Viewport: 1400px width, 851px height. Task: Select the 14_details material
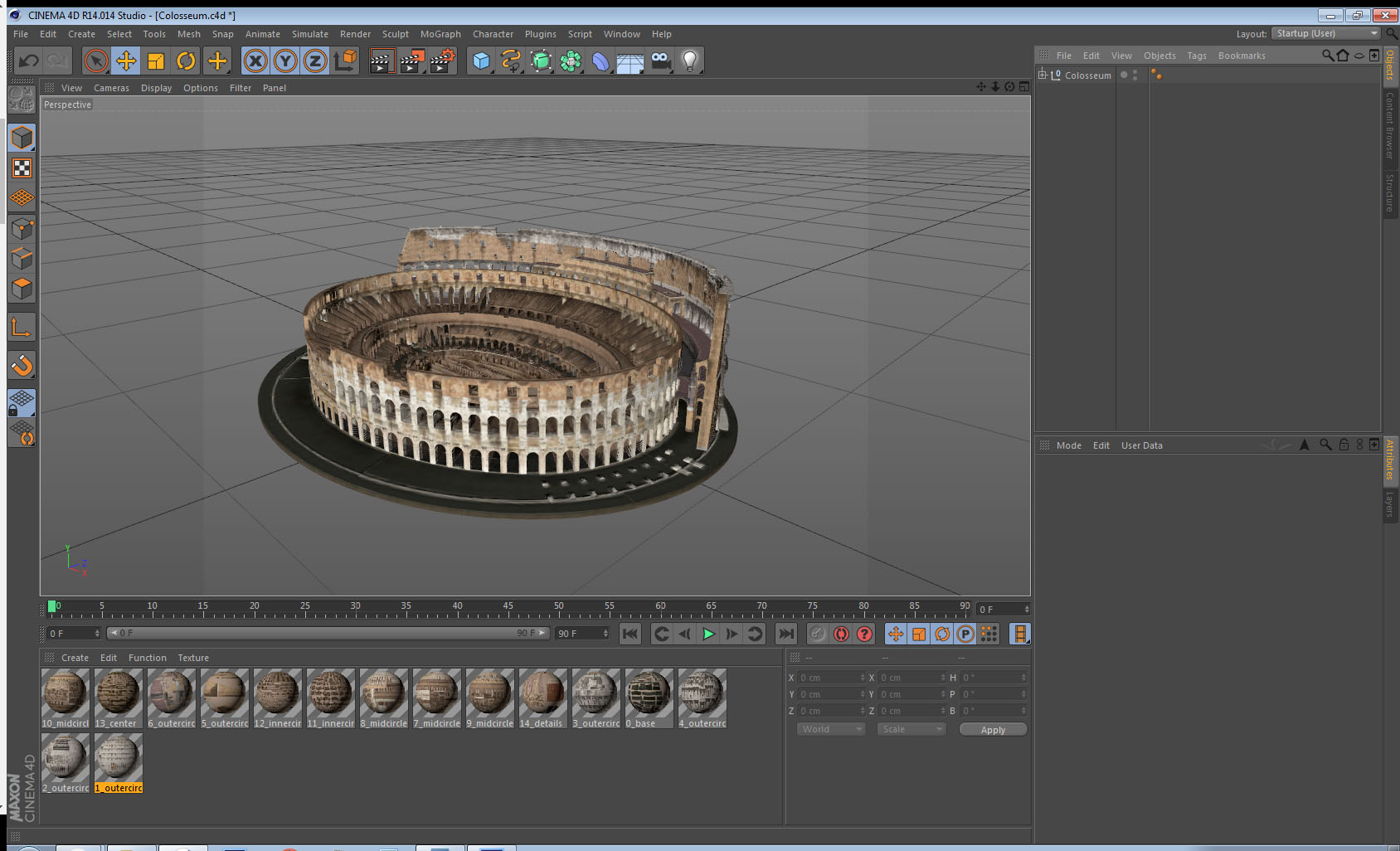pos(542,699)
